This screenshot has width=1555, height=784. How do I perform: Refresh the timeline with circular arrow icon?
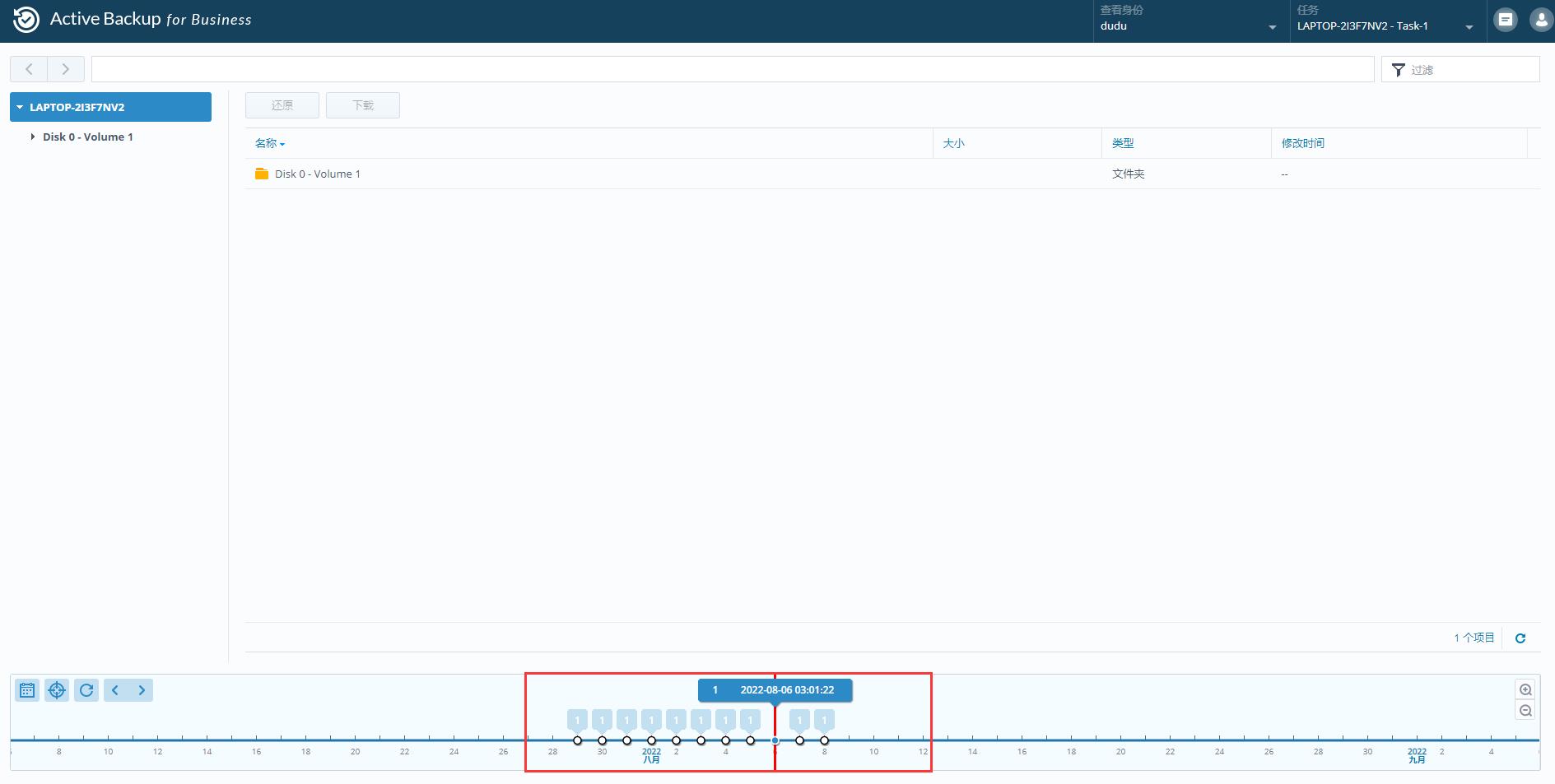pos(86,690)
